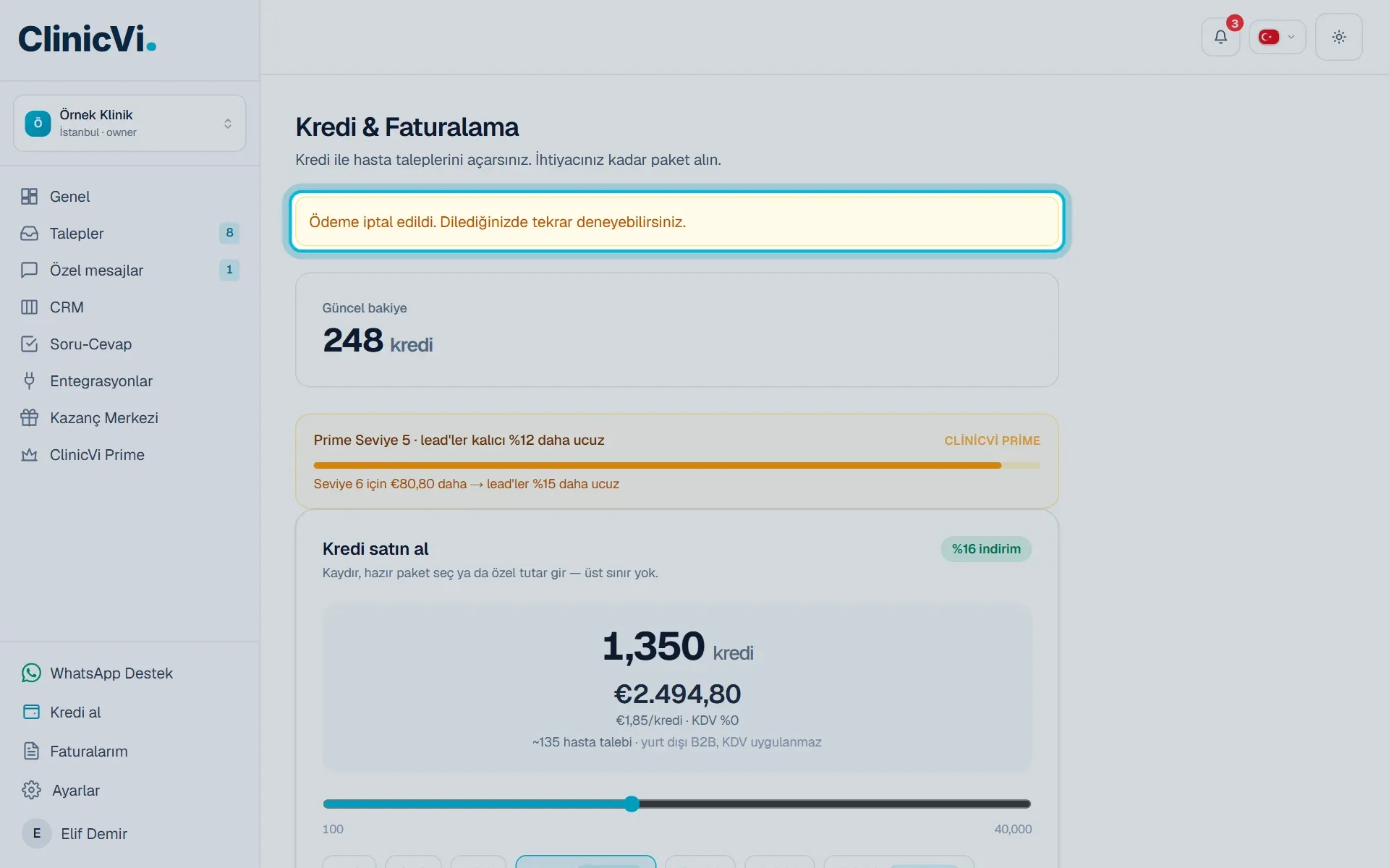Open Talepler inbox icon
Viewport: 1389px width, 868px height.
pos(29,234)
